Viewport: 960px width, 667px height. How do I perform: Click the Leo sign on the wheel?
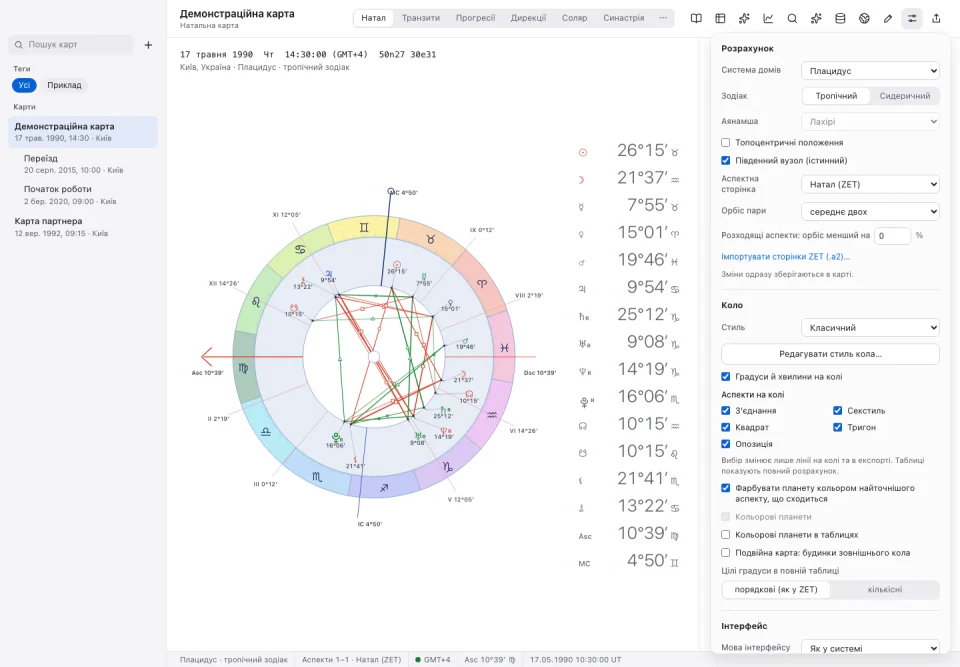256,302
